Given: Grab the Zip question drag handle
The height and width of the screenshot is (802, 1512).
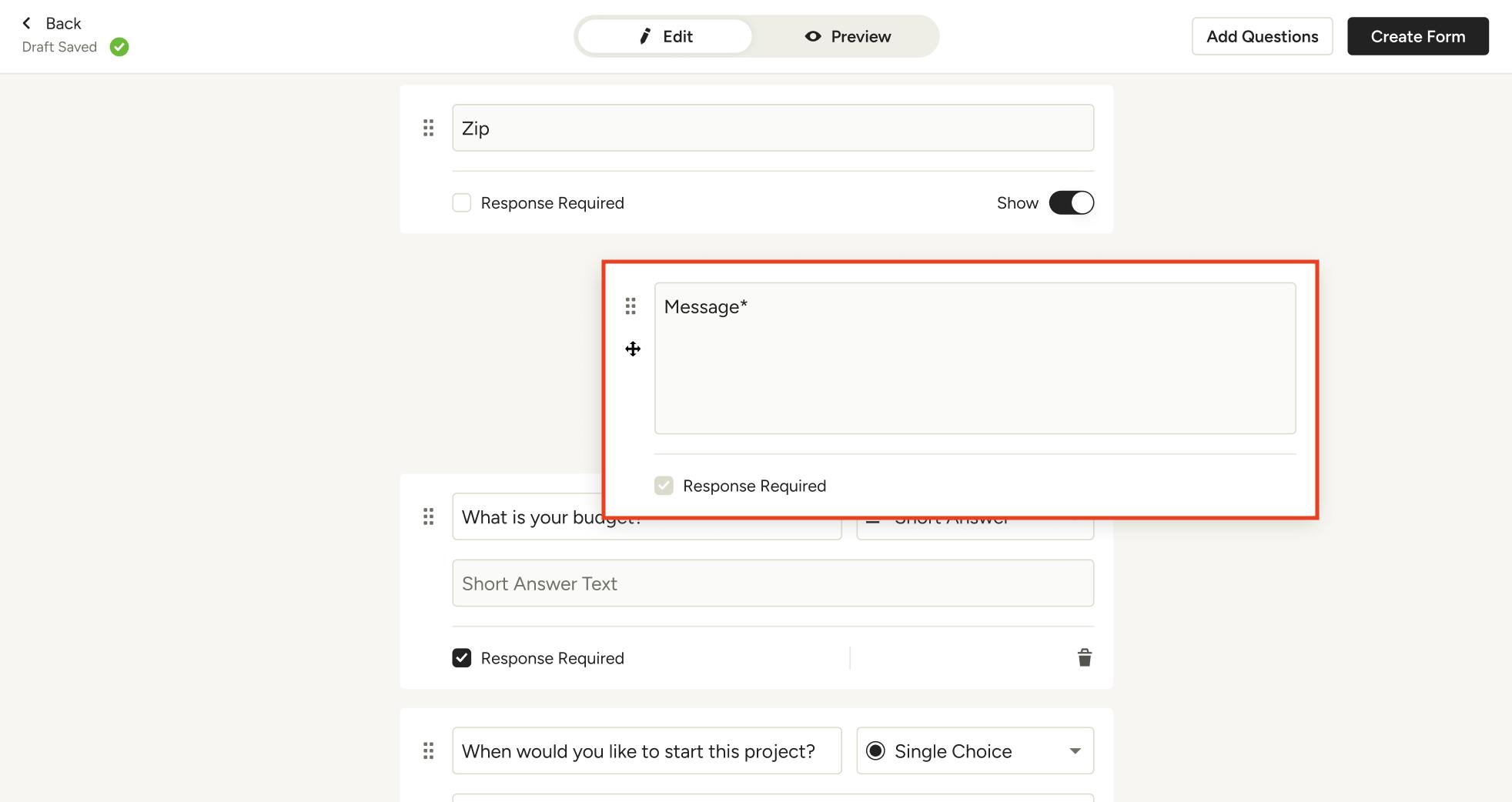Looking at the screenshot, I should click(x=429, y=128).
